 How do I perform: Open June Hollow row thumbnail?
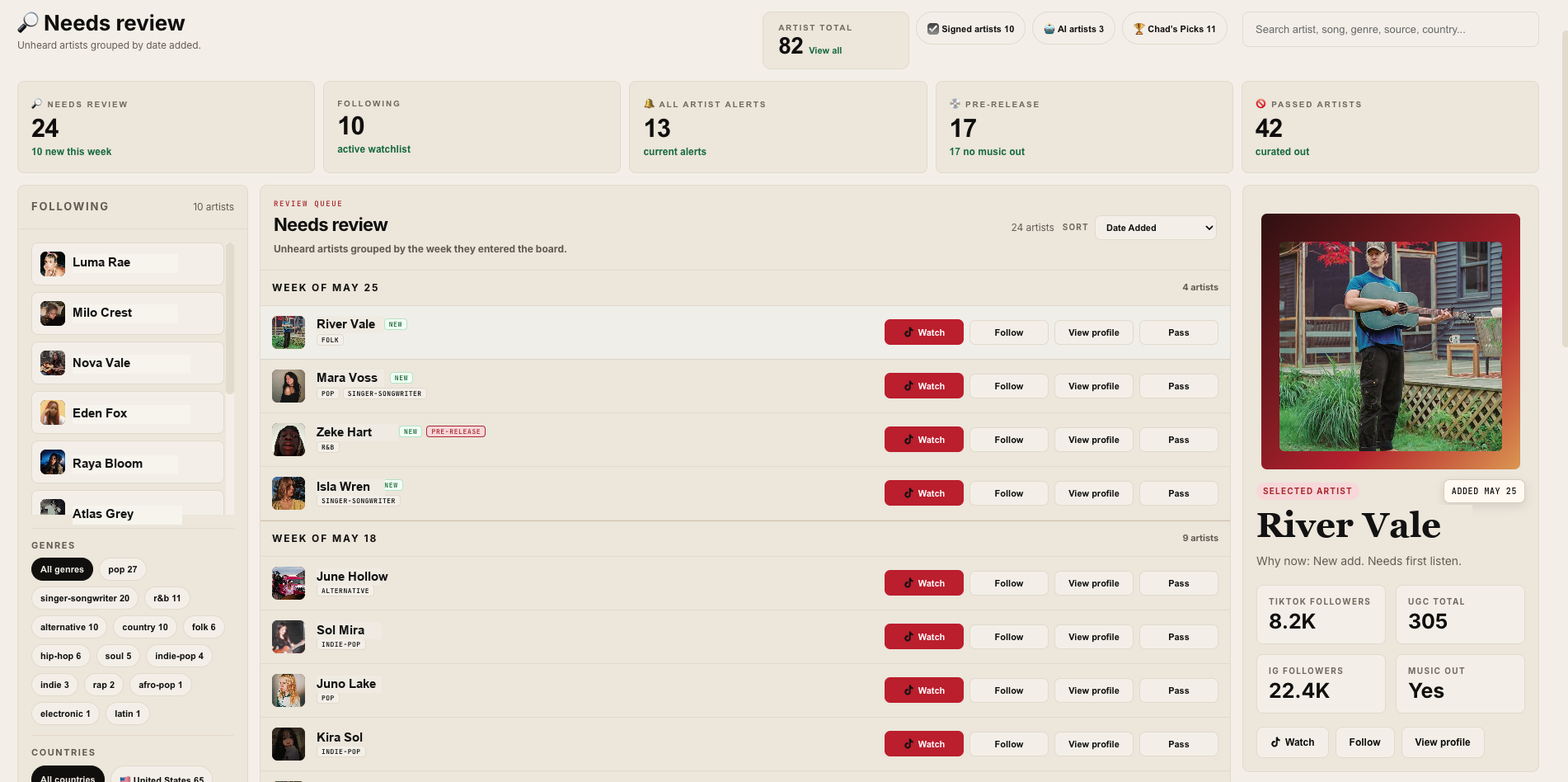coord(289,583)
